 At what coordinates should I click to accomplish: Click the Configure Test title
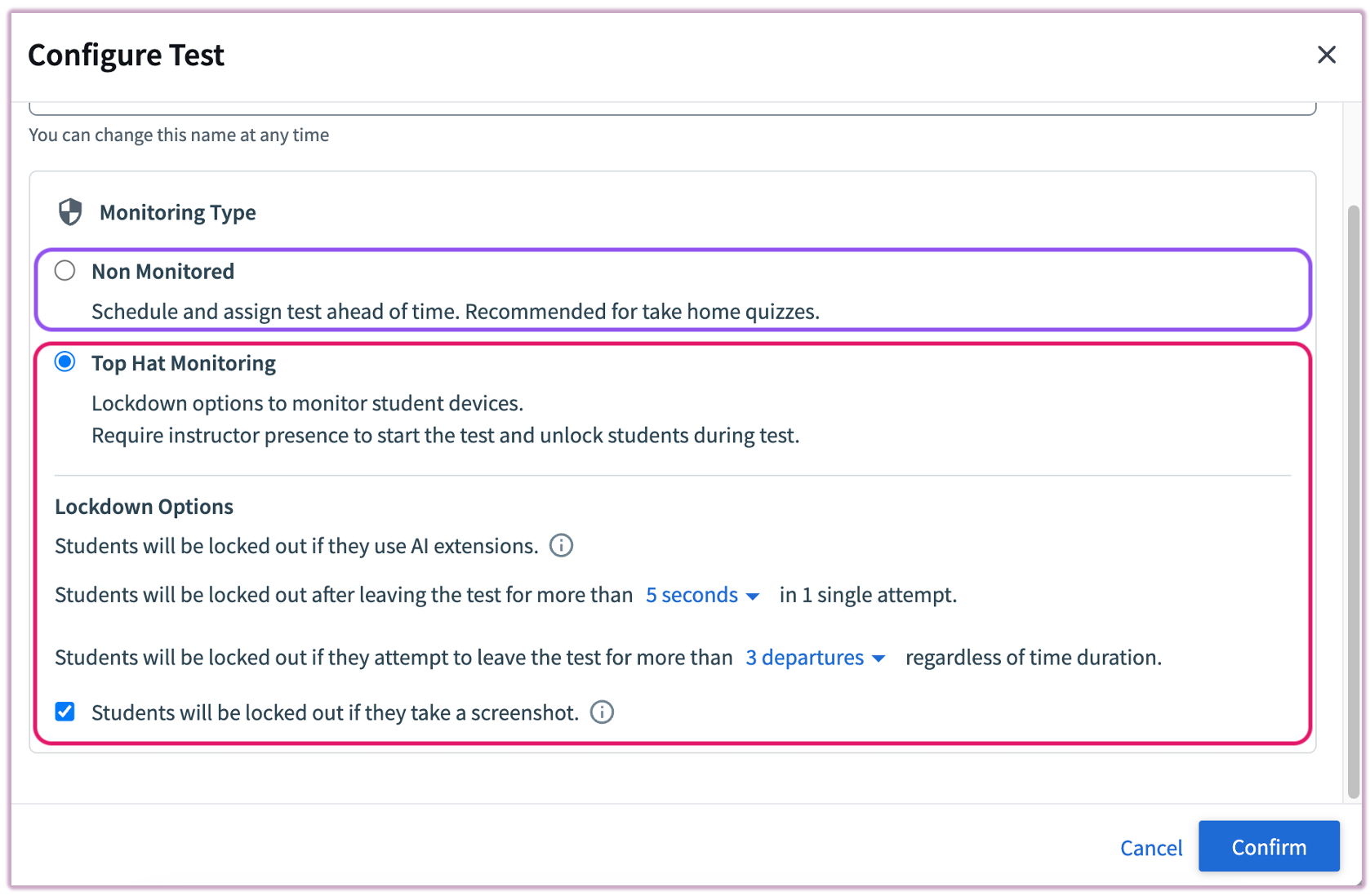click(126, 55)
